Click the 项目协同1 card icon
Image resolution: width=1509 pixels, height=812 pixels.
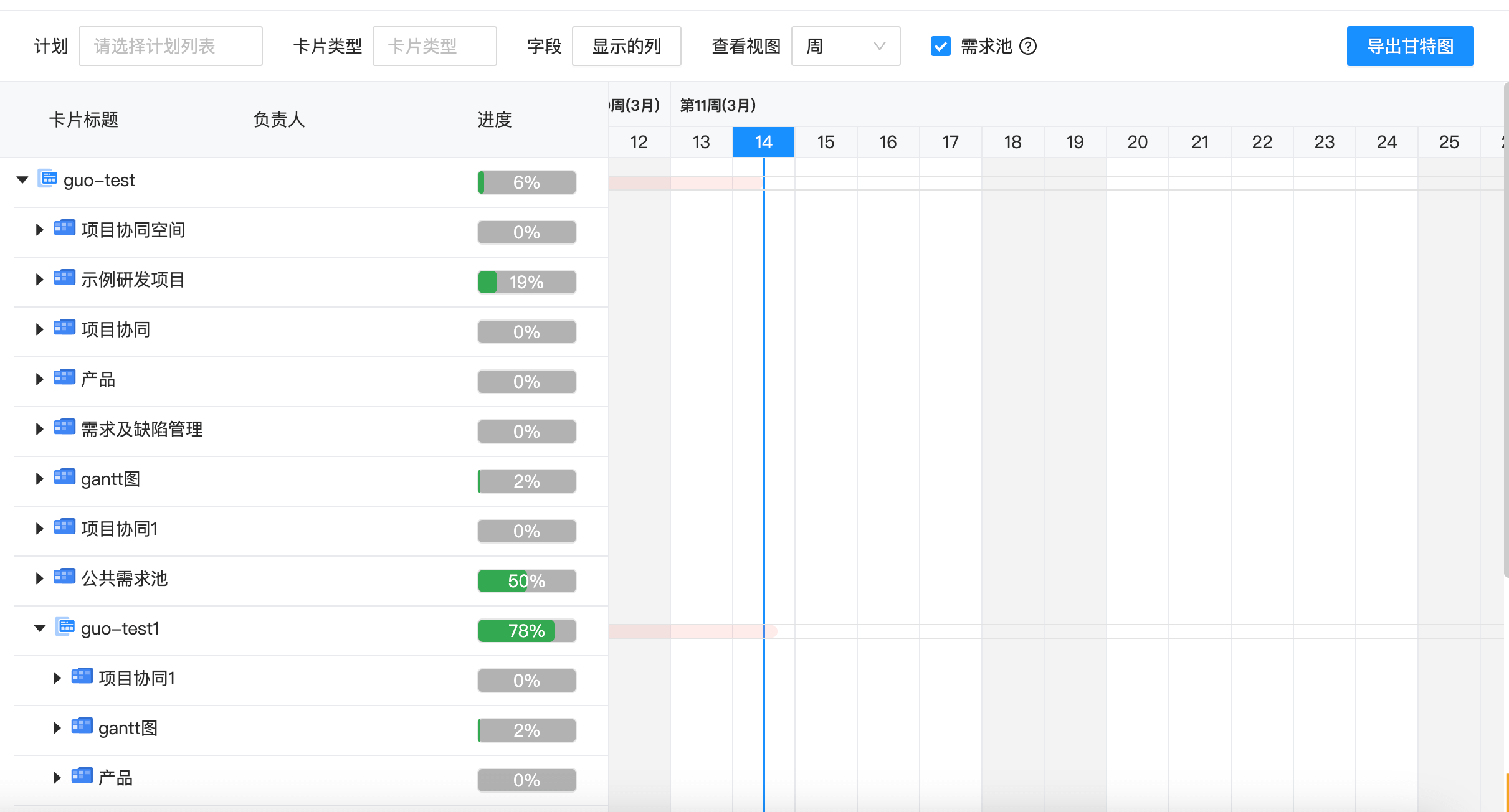coord(64,527)
